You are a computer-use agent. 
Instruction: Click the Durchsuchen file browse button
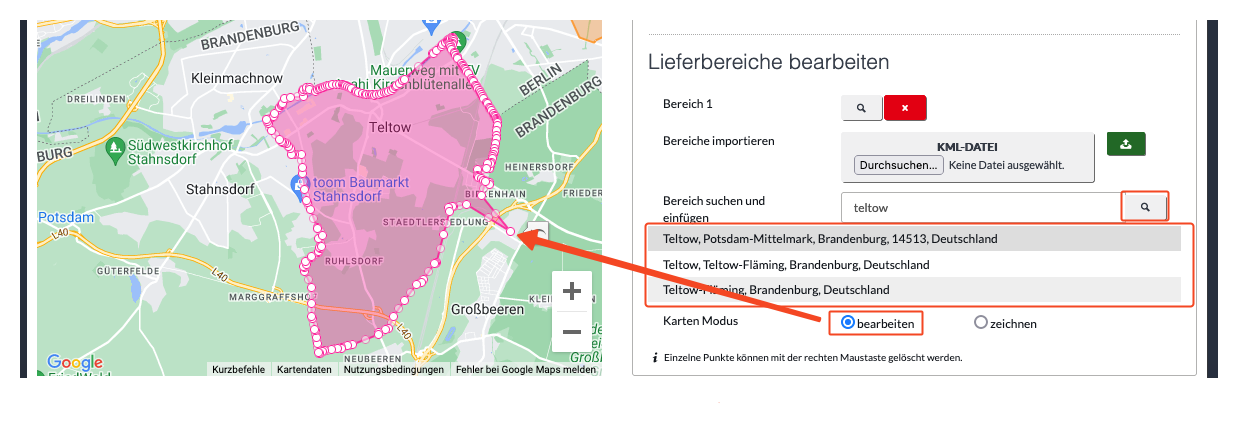[899, 165]
